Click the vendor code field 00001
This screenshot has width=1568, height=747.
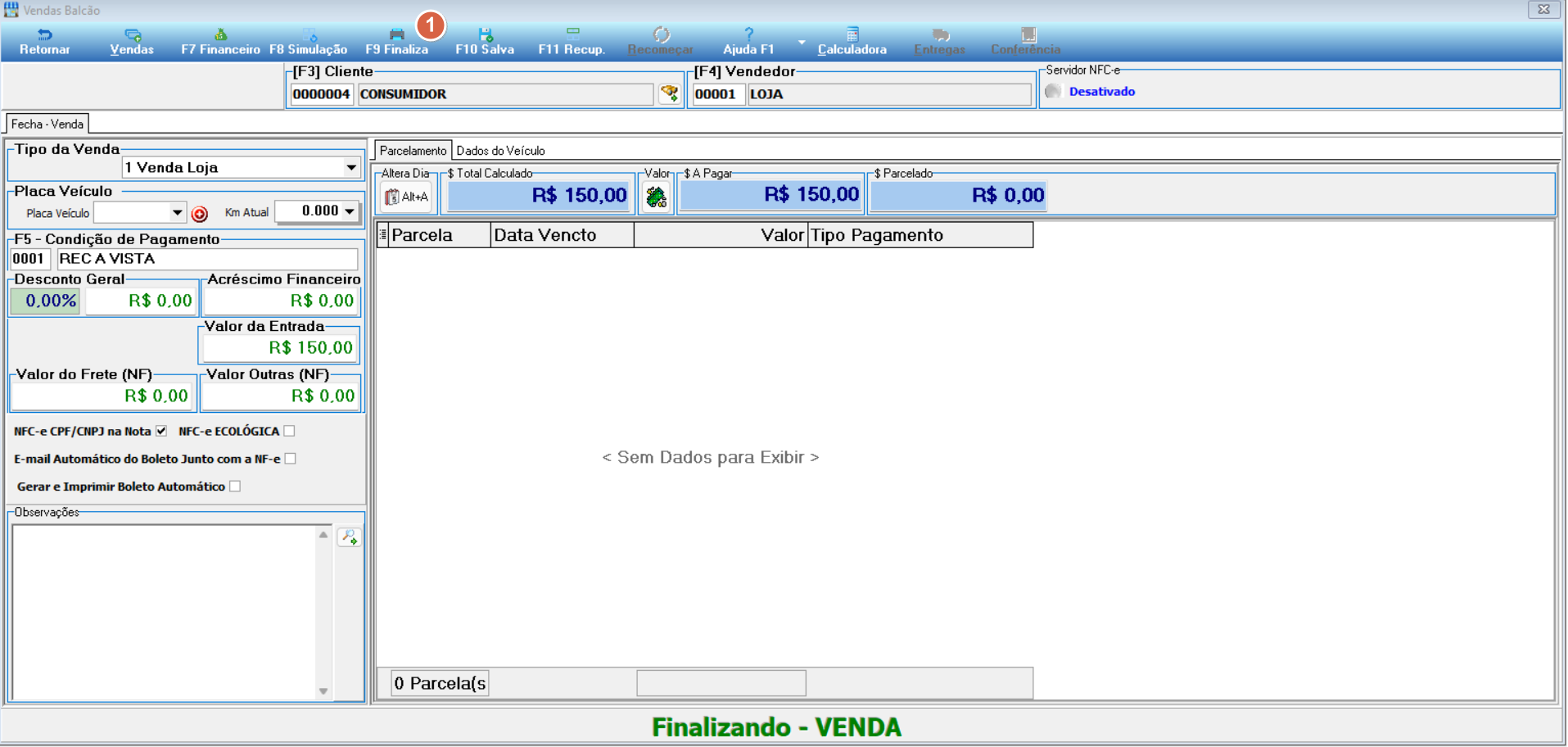coord(718,94)
